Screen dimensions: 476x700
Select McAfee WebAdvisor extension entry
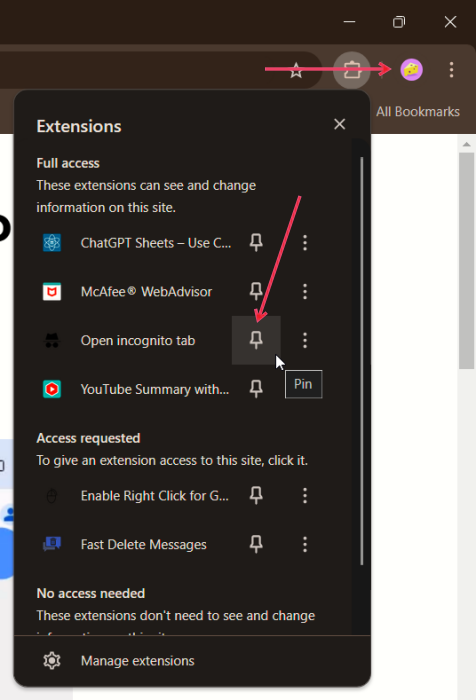tap(146, 292)
